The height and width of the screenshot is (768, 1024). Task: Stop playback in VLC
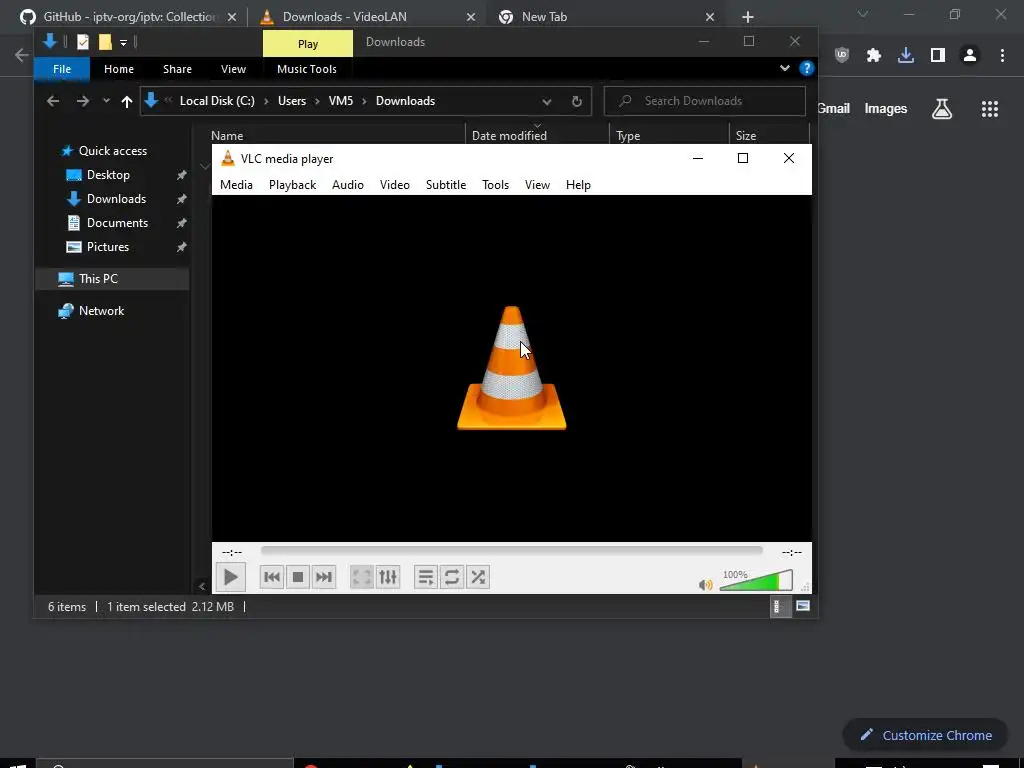(298, 577)
